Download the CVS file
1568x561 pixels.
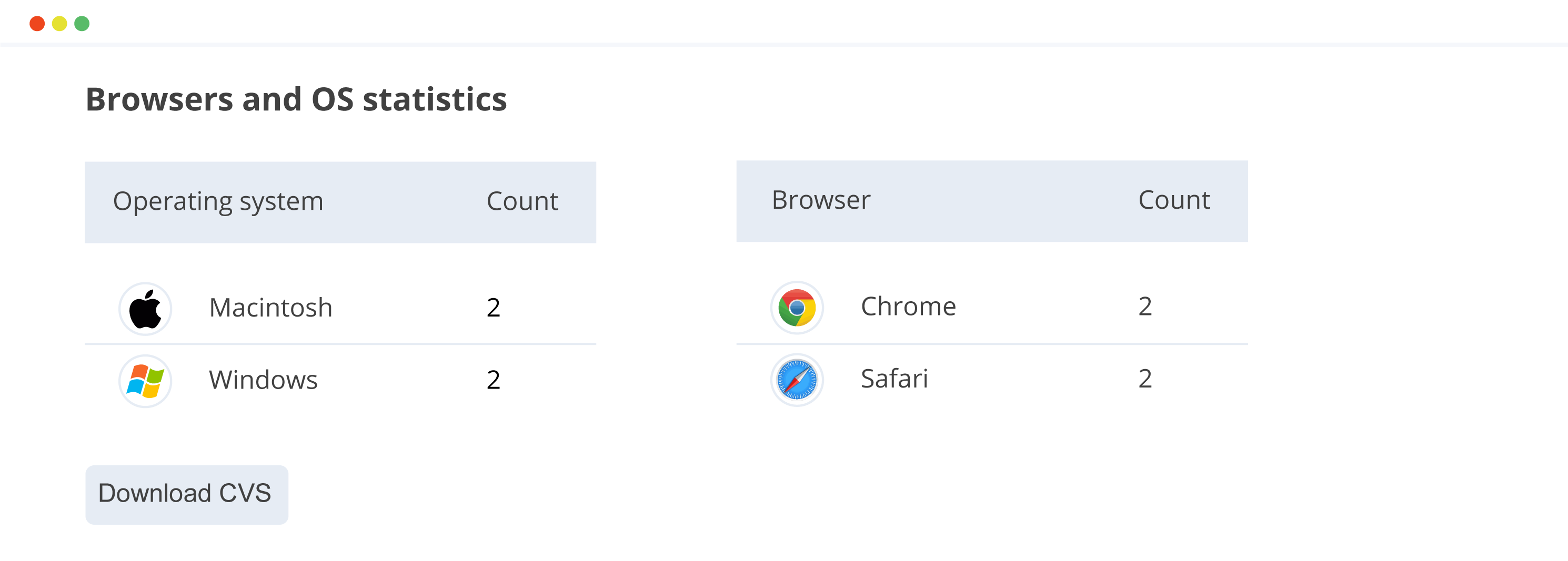click(187, 495)
